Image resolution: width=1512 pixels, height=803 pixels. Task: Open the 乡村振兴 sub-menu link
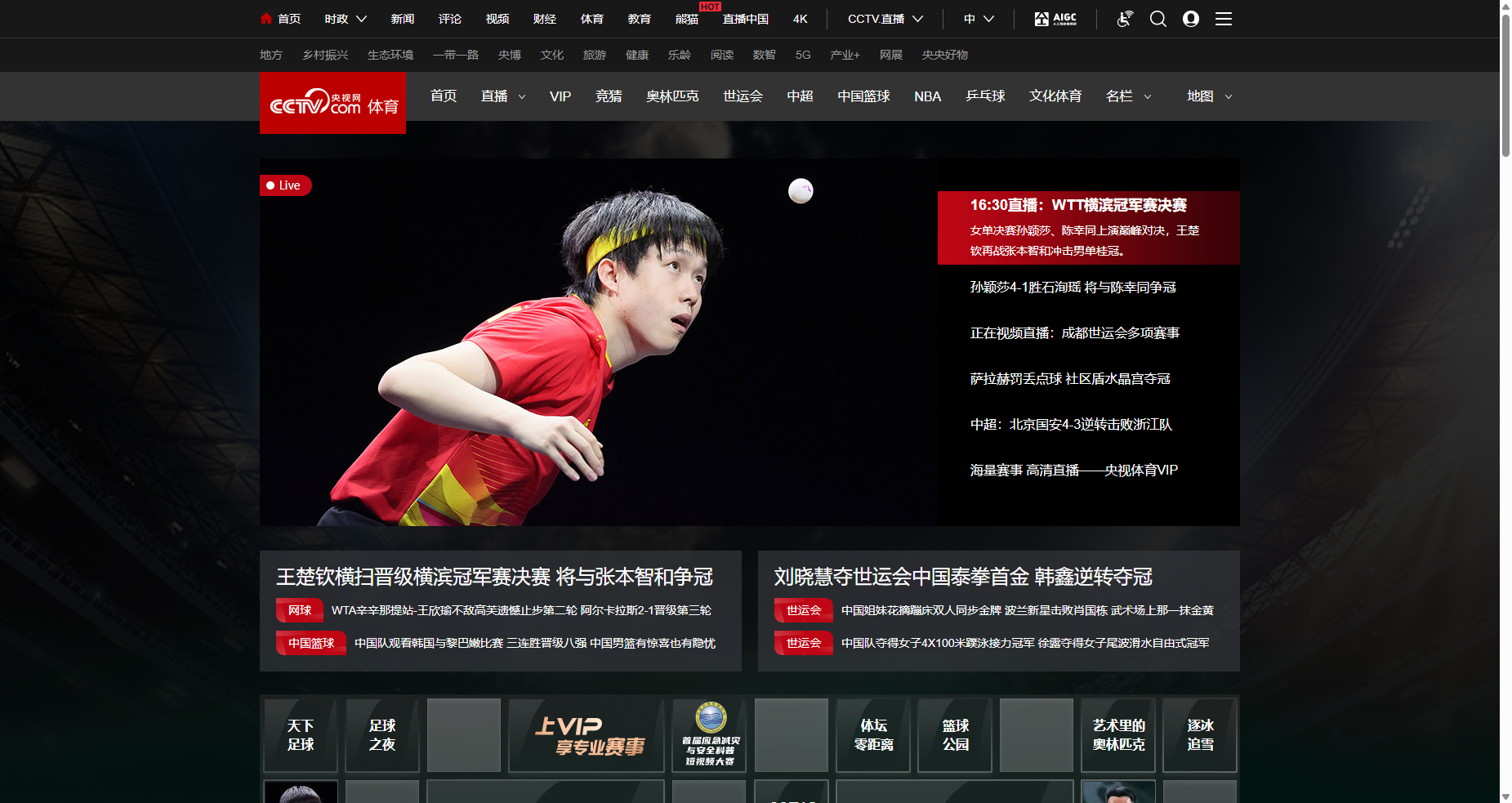[325, 55]
